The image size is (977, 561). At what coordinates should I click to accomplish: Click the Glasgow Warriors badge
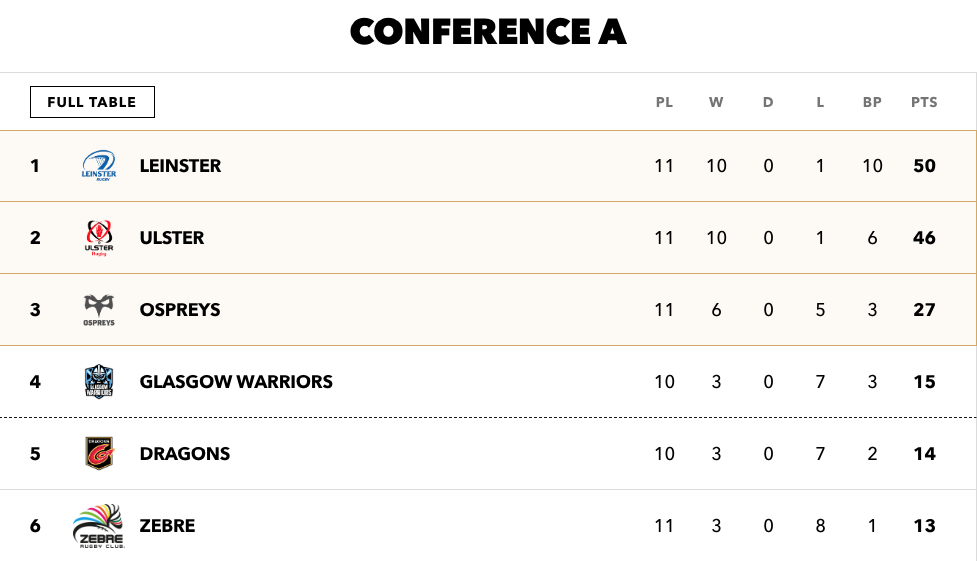(x=99, y=381)
